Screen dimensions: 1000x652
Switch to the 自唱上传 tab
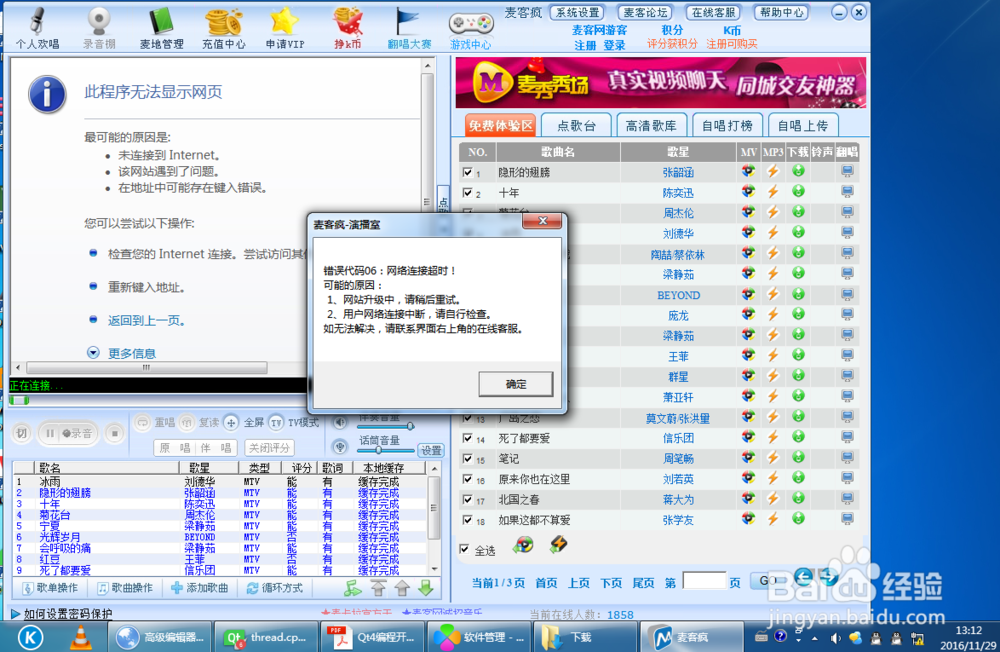pyautogui.click(x=803, y=126)
